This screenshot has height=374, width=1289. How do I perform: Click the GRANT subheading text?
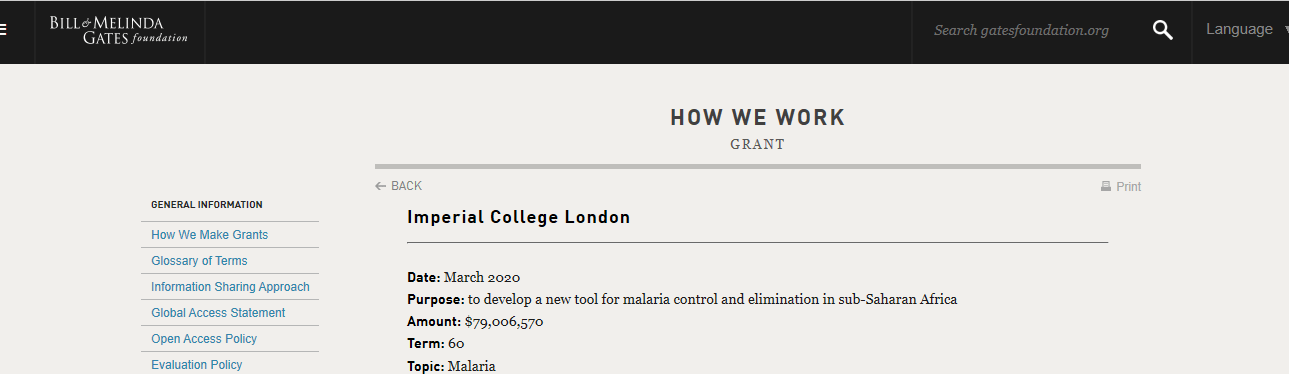tap(758, 145)
